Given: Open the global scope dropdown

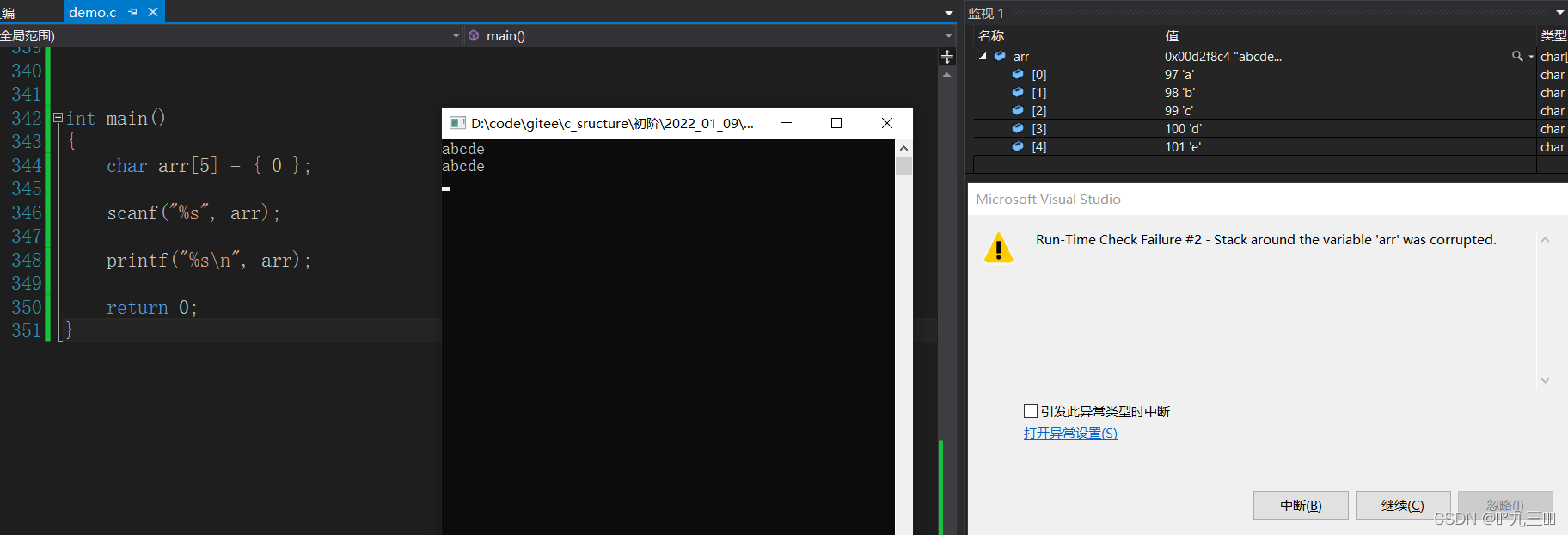Looking at the screenshot, I should (456, 36).
